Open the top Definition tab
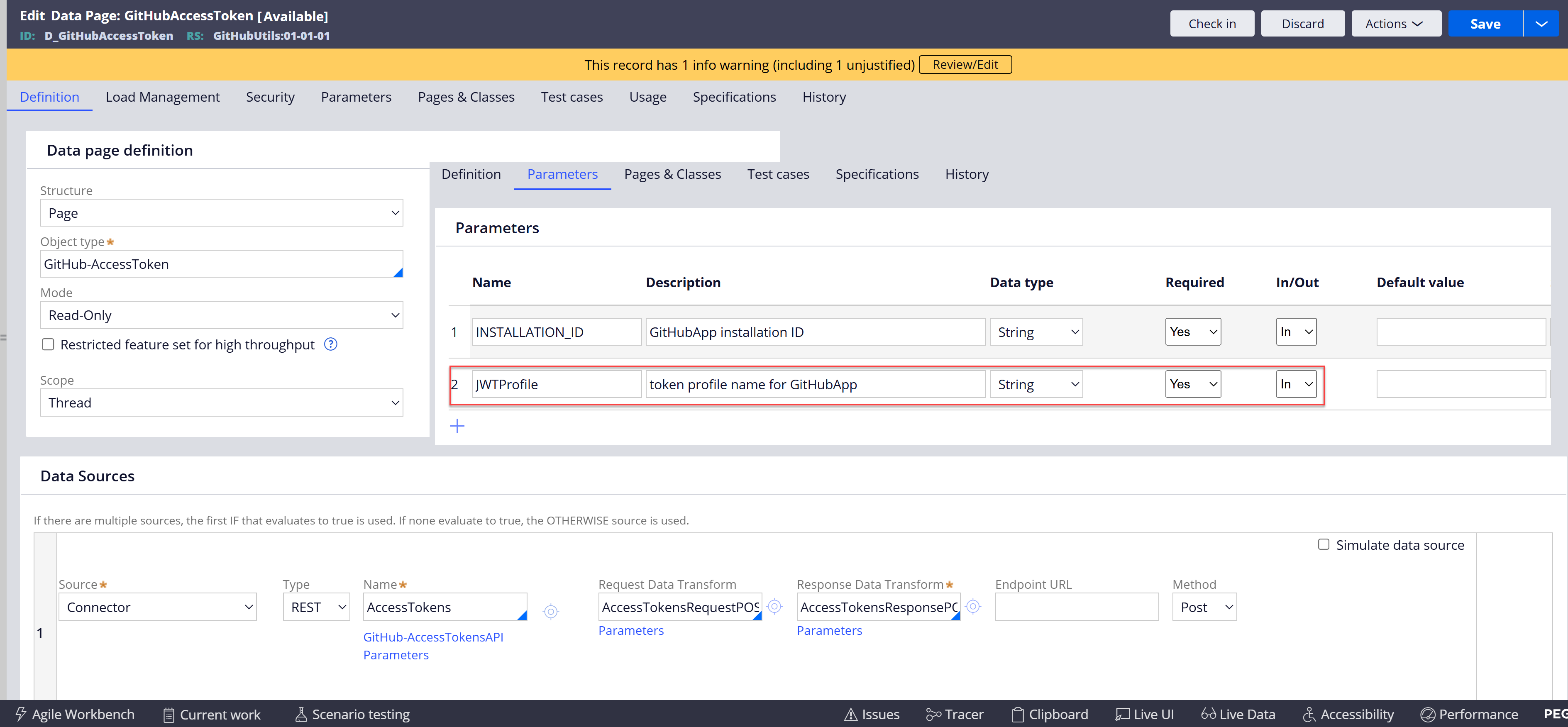Screen dimensions: 1568x727 click(x=49, y=98)
